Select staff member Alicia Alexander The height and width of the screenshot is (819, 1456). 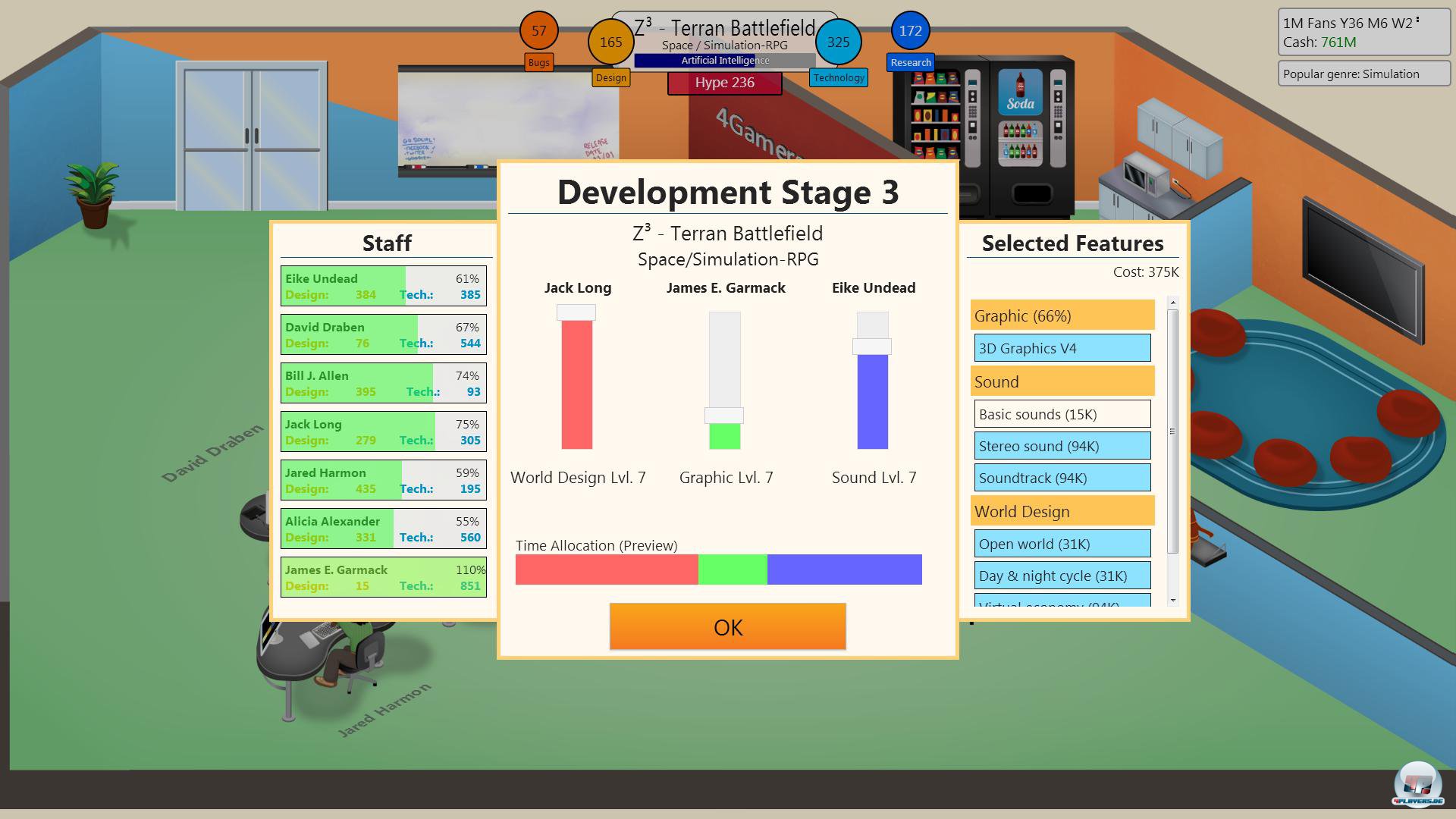[x=383, y=529]
